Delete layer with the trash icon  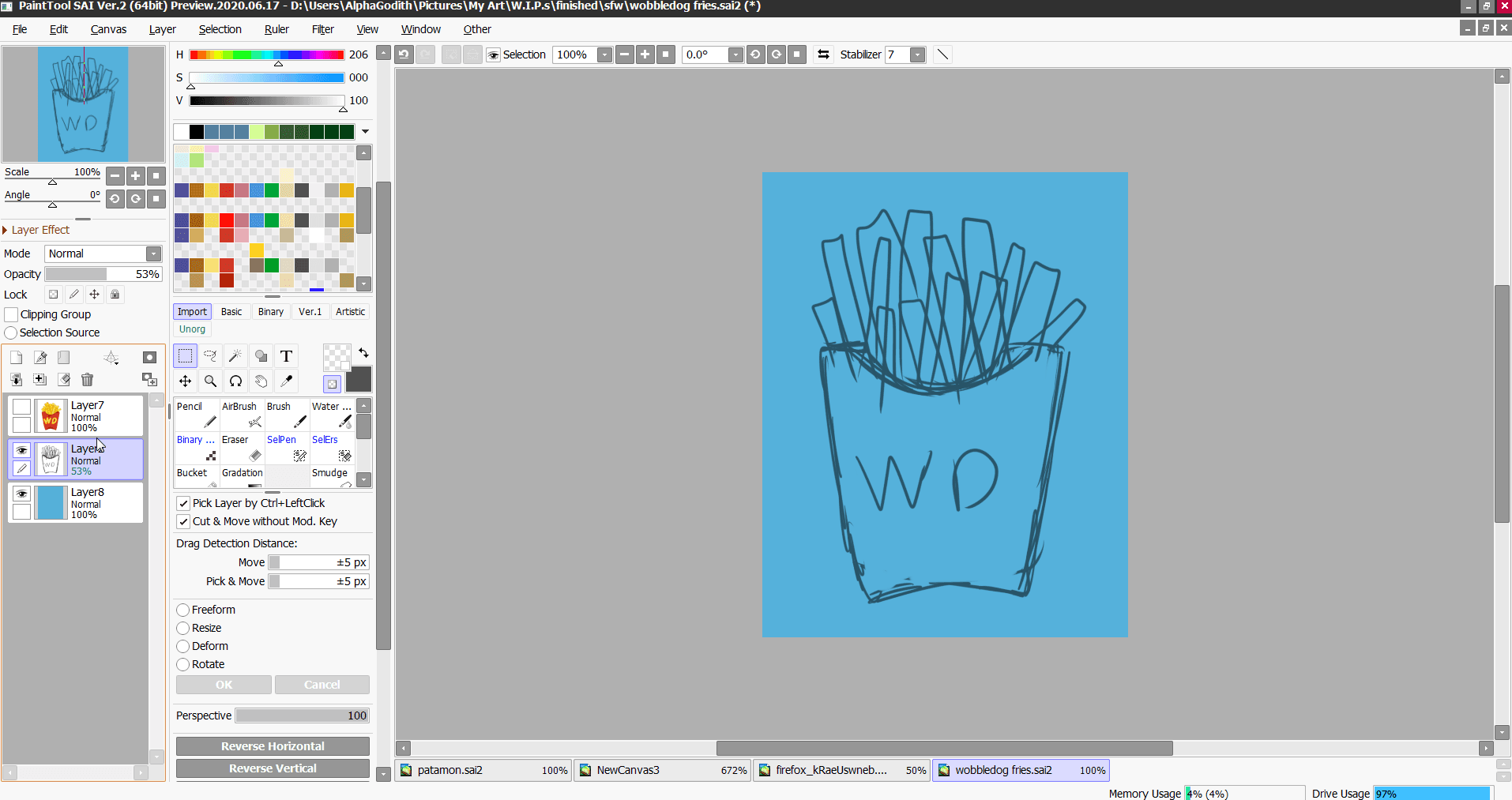pyautogui.click(x=88, y=380)
